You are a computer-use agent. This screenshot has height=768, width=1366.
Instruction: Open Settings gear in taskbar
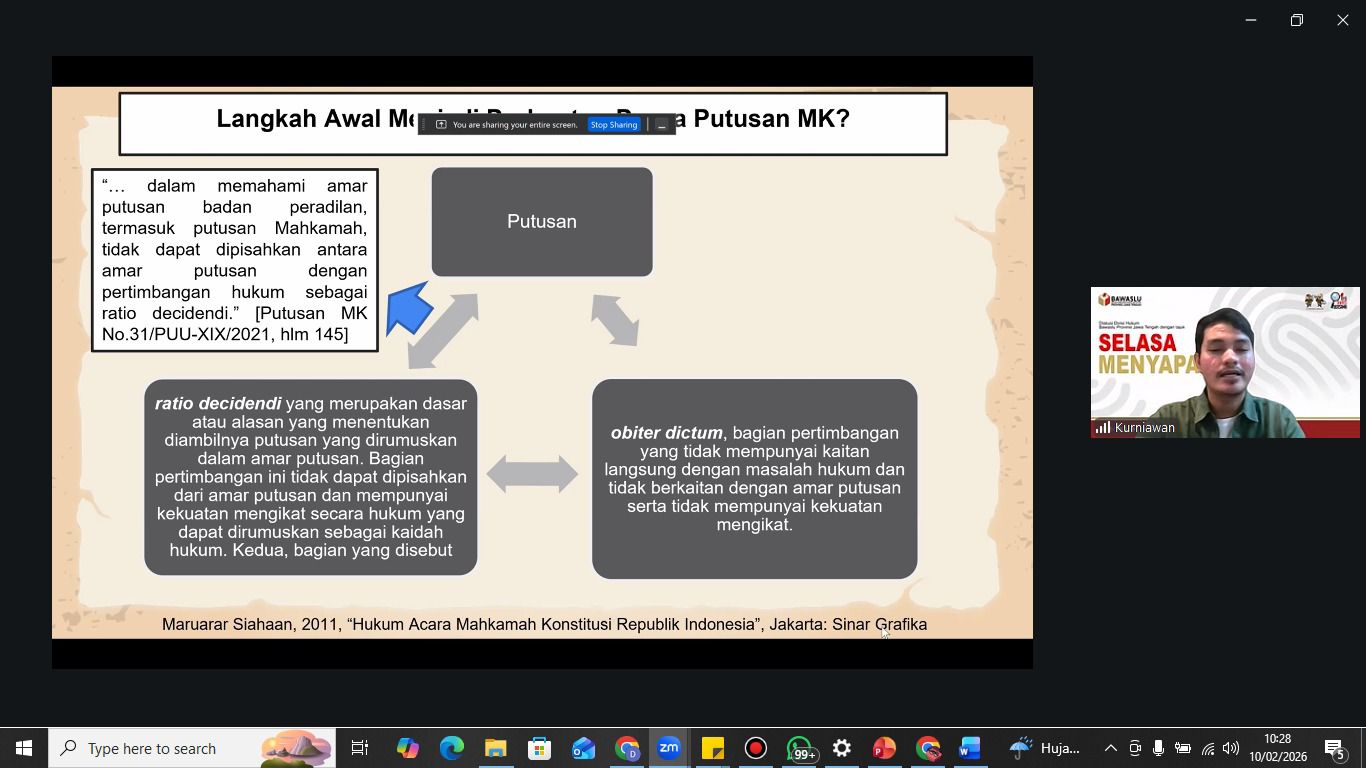pyautogui.click(x=842, y=748)
